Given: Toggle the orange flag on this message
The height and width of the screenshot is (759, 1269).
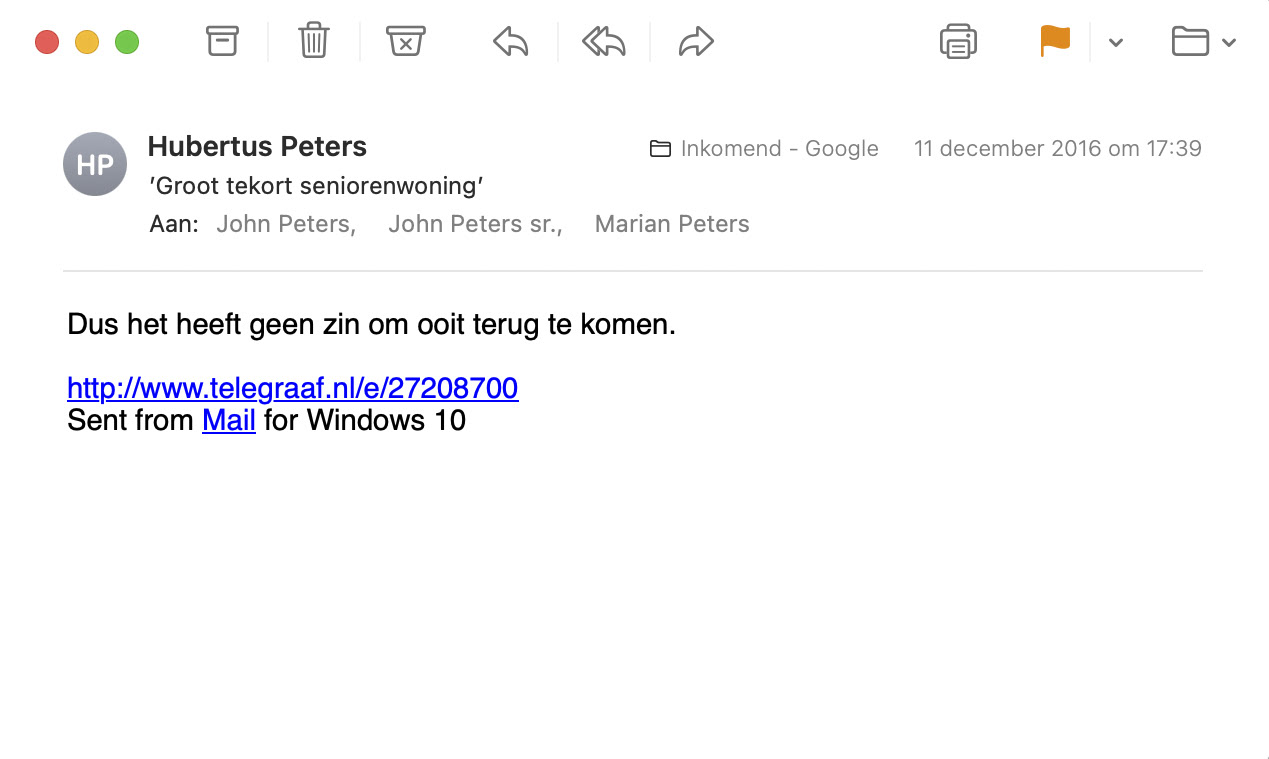Looking at the screenshot, I should 1055,41.
